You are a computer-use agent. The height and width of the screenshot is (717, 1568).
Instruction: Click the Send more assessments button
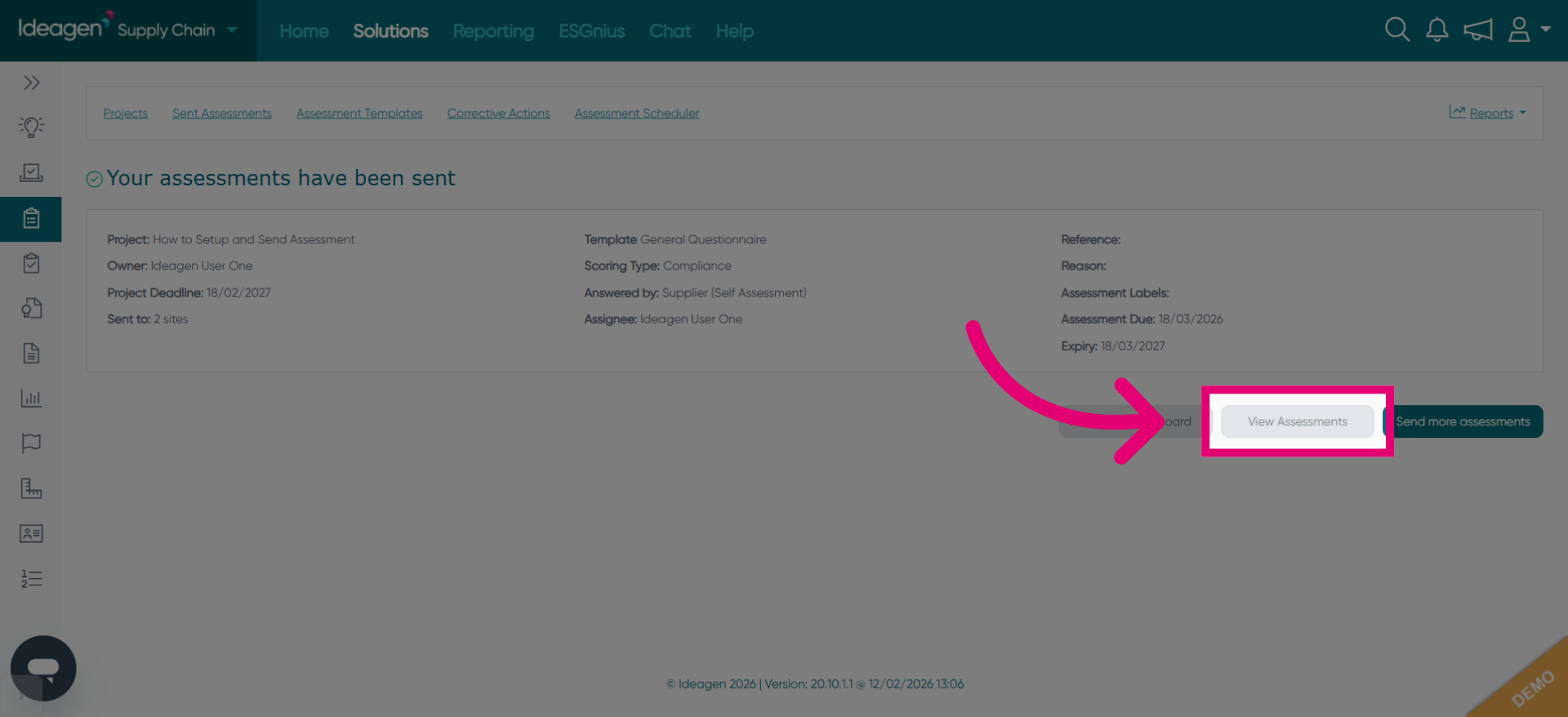point(1462,421)
